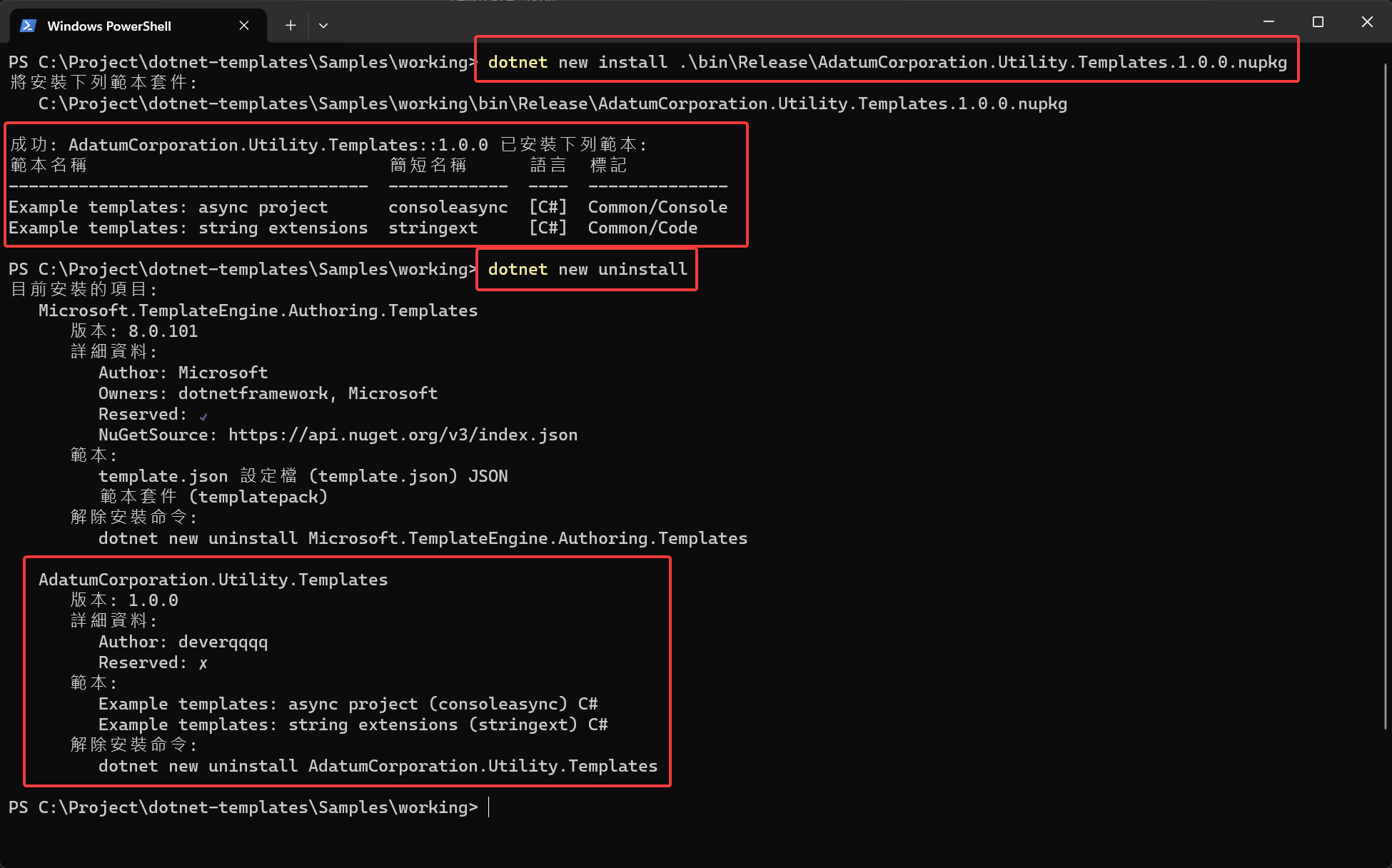Minimize the terminal window
The width and height of the screenshot is (1392, 868).
[x=1269, y=22]
